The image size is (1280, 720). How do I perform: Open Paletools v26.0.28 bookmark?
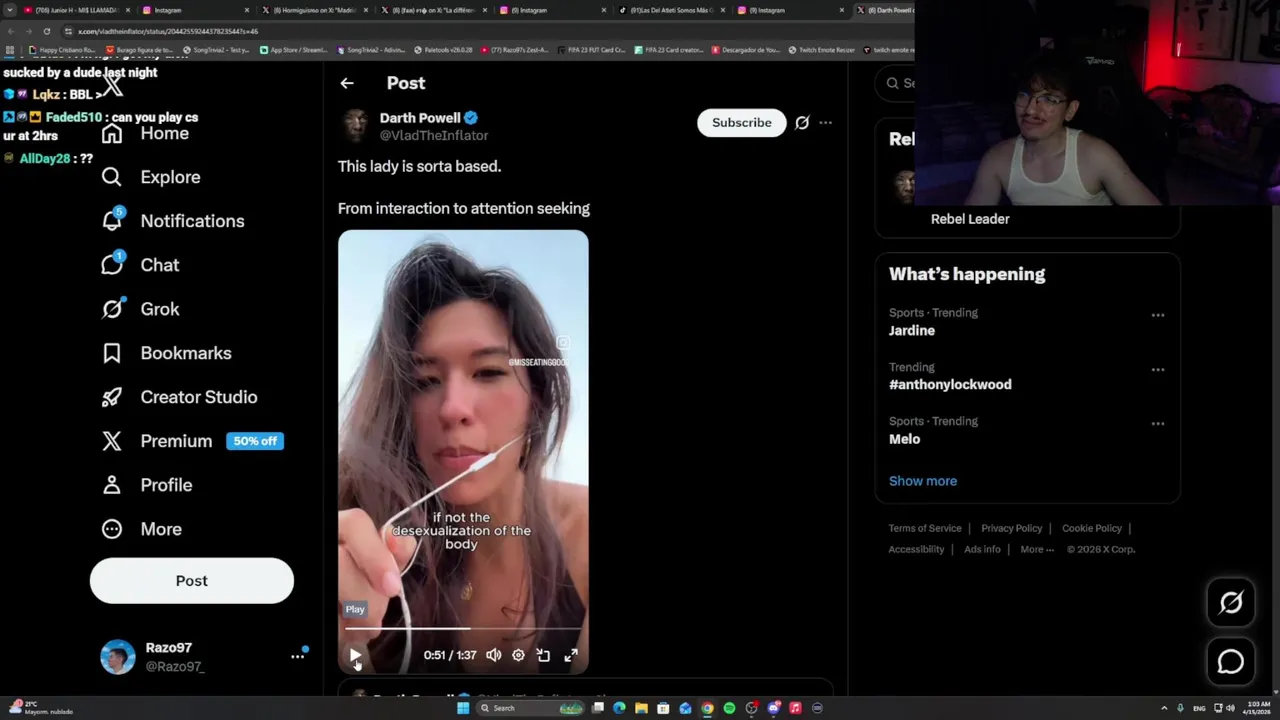point(443,50)
